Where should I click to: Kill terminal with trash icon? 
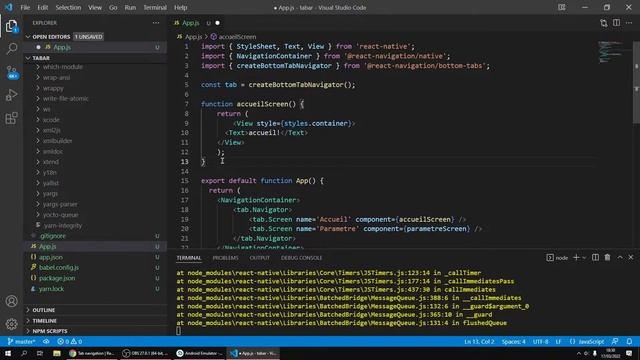607,258
